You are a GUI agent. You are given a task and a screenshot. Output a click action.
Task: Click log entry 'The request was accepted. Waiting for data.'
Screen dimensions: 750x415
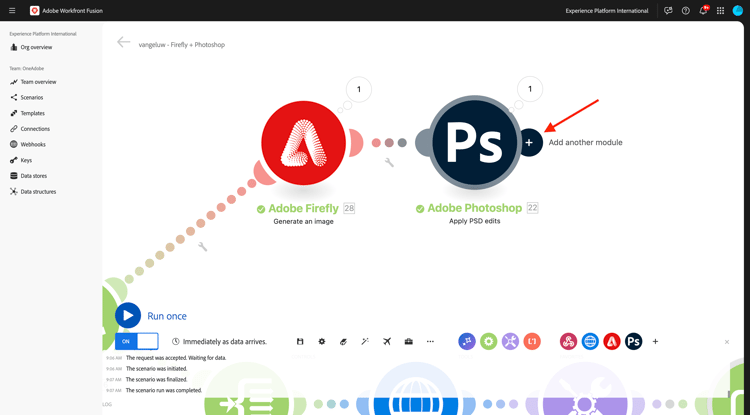click(176, 358)
